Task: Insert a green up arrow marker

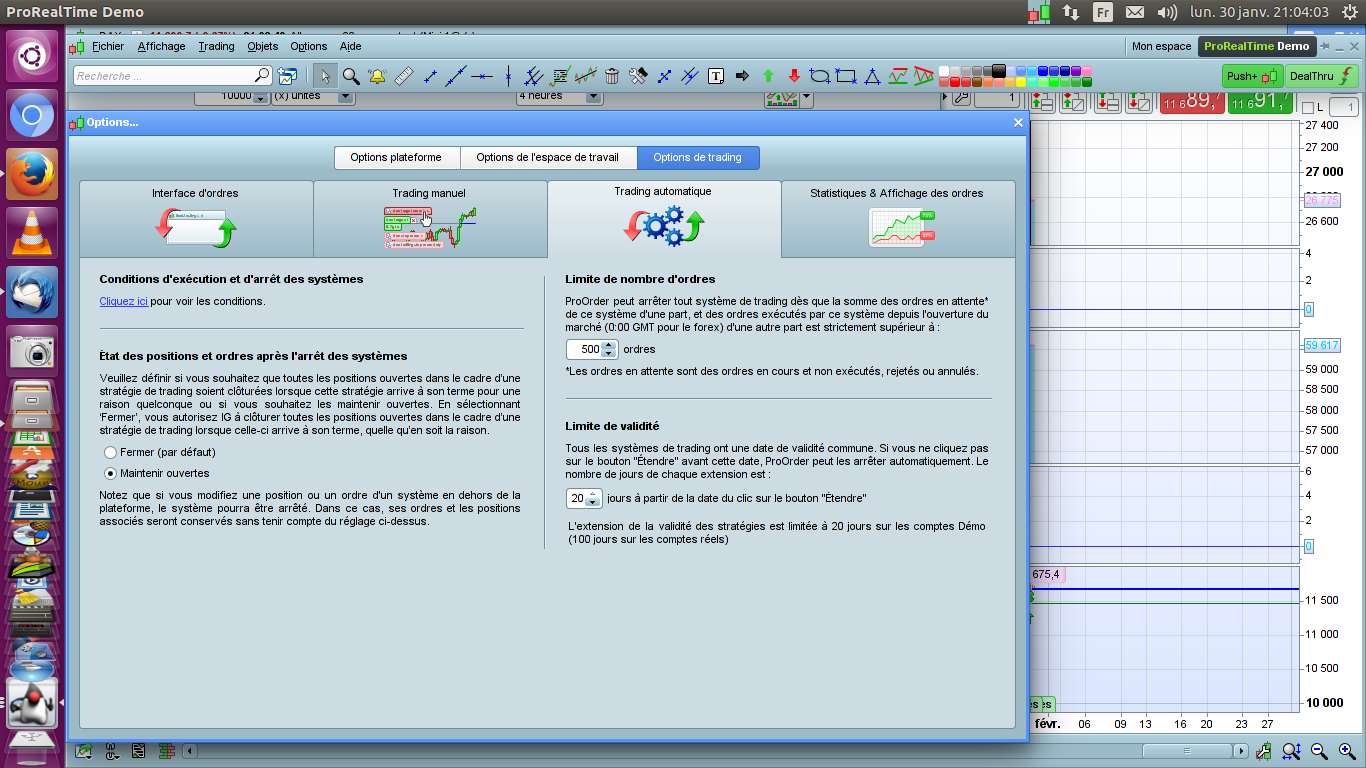Action: [768, 76]
